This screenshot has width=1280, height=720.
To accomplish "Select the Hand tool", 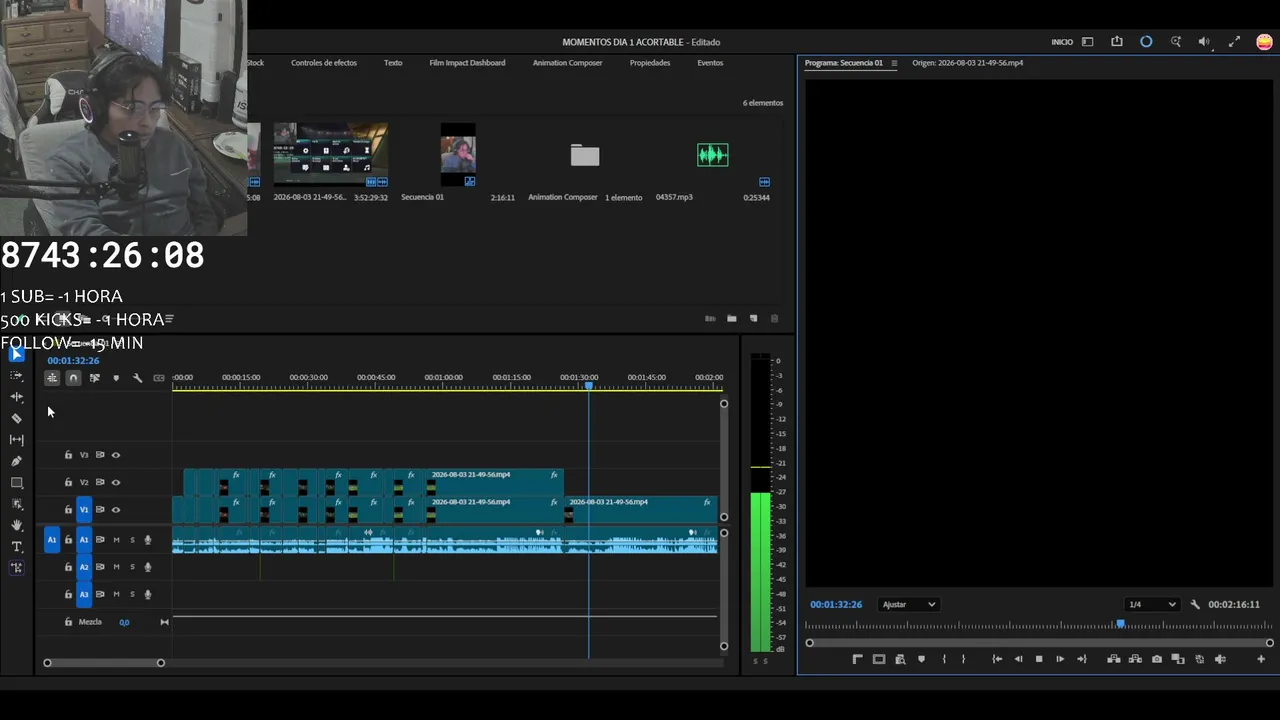I will (x=16, y=525).
